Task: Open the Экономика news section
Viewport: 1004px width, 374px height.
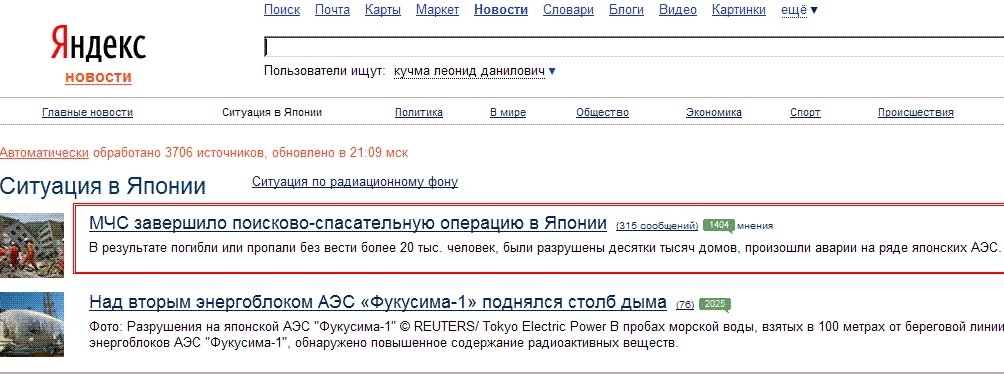Action: pos(714,112)
